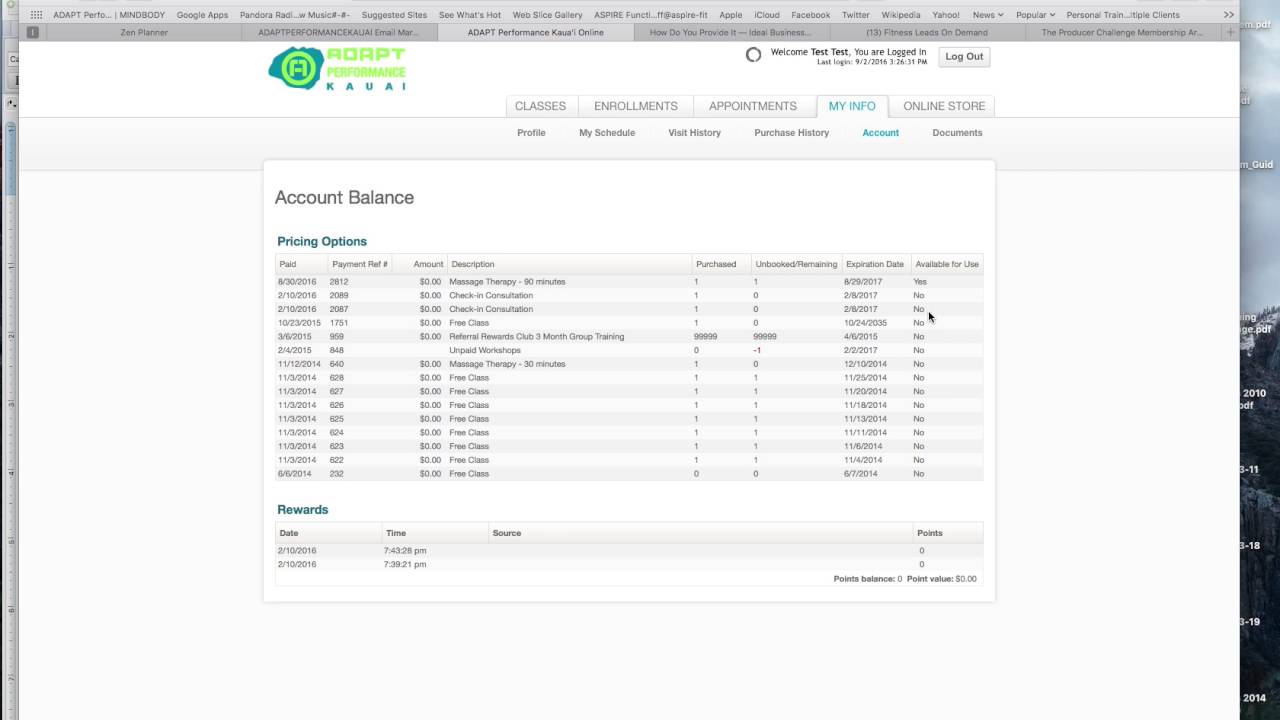Select the Account sub-navigation link
Image resolution: width=1280 pixels, height=720 pixels.
pos(880,133)
